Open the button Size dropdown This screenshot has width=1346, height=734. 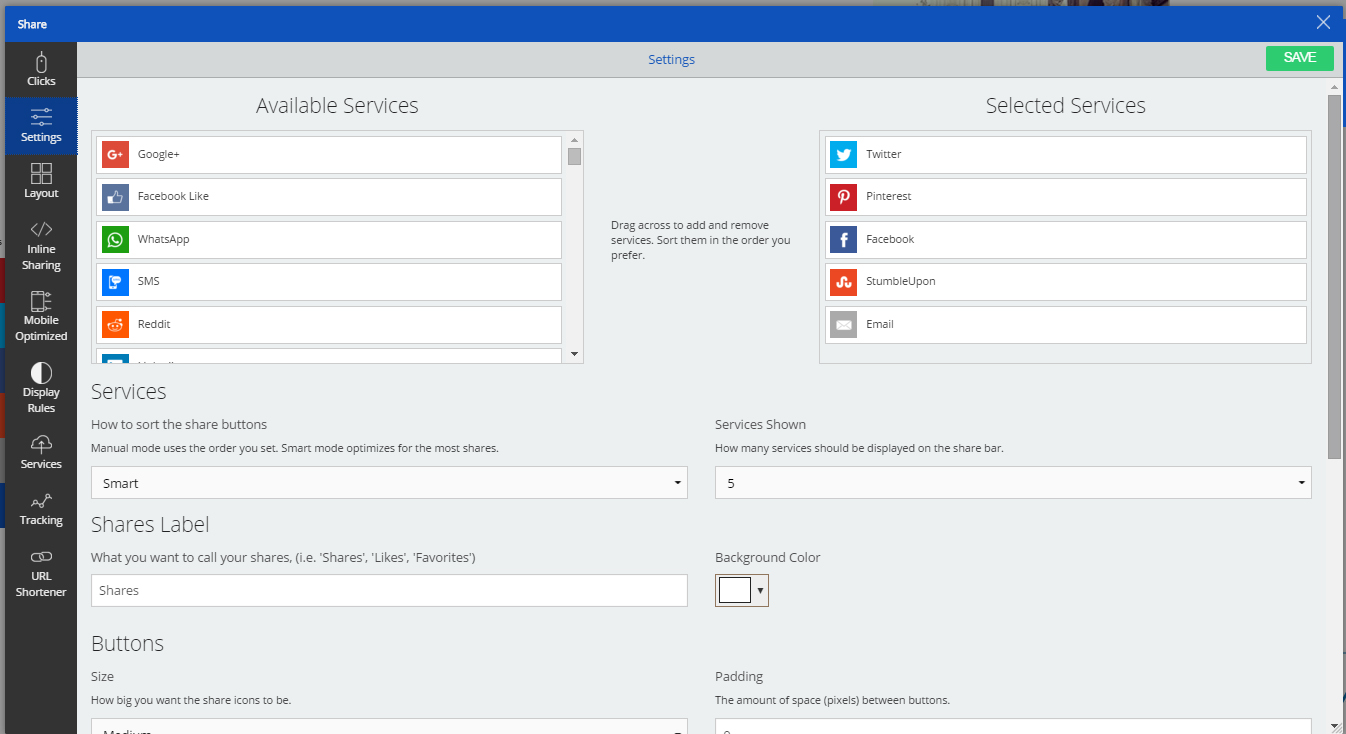(389, 727)
